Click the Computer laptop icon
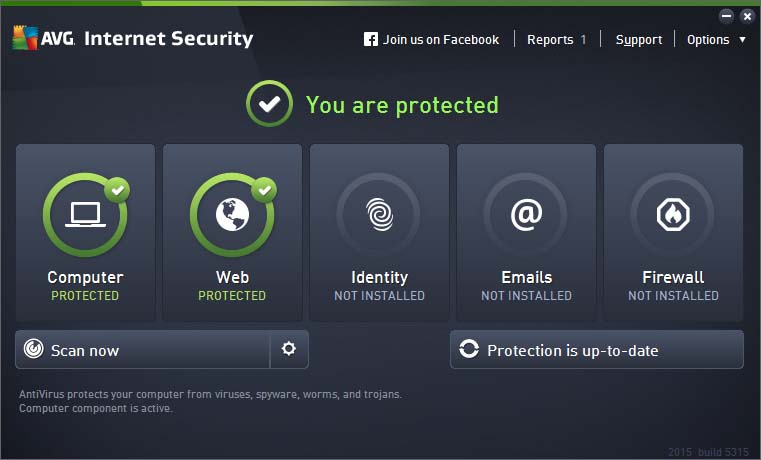Screen dimensions: 761x460 pos(85,214)
